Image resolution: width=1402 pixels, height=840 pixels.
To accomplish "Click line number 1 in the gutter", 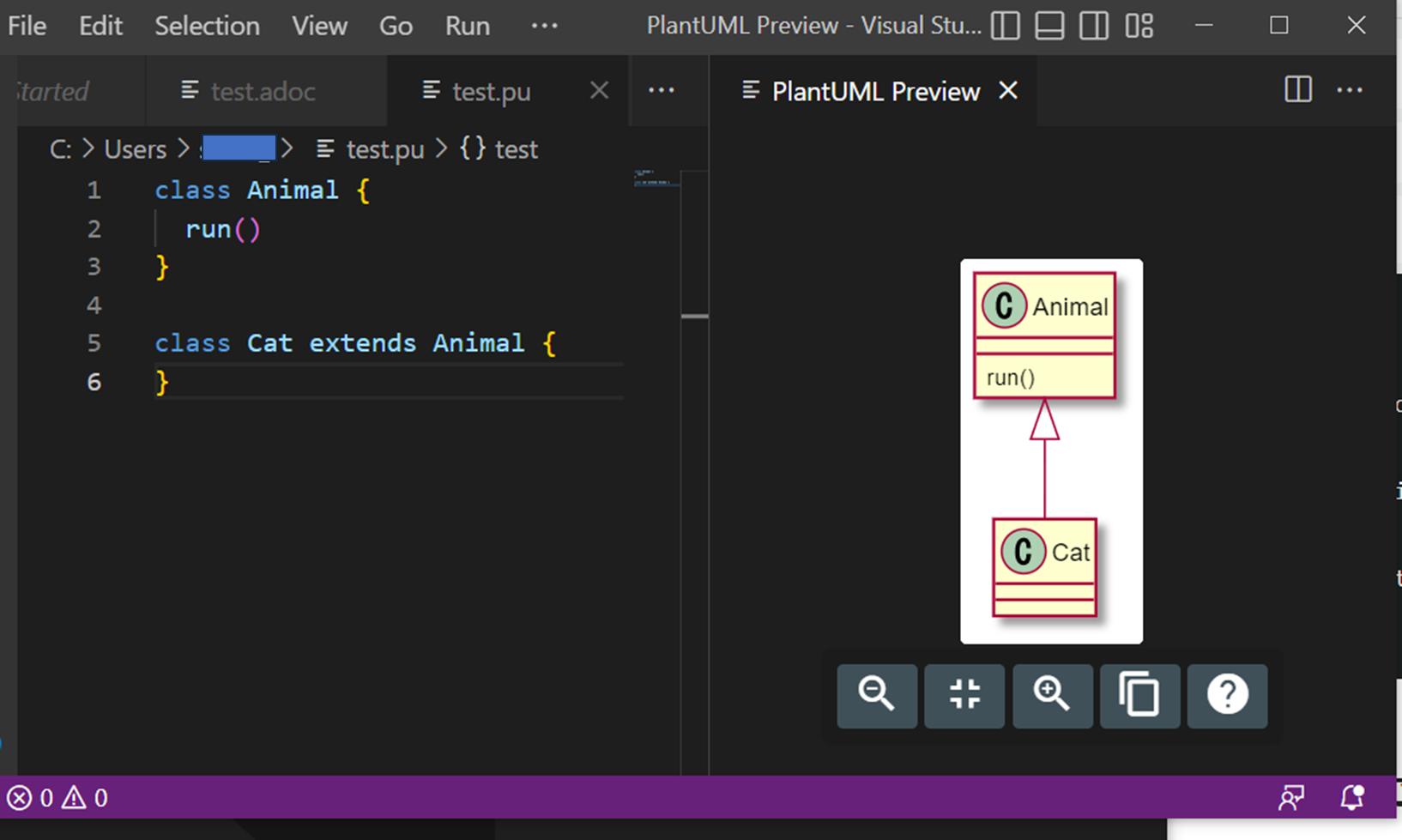I will click(x=94, y=190).
